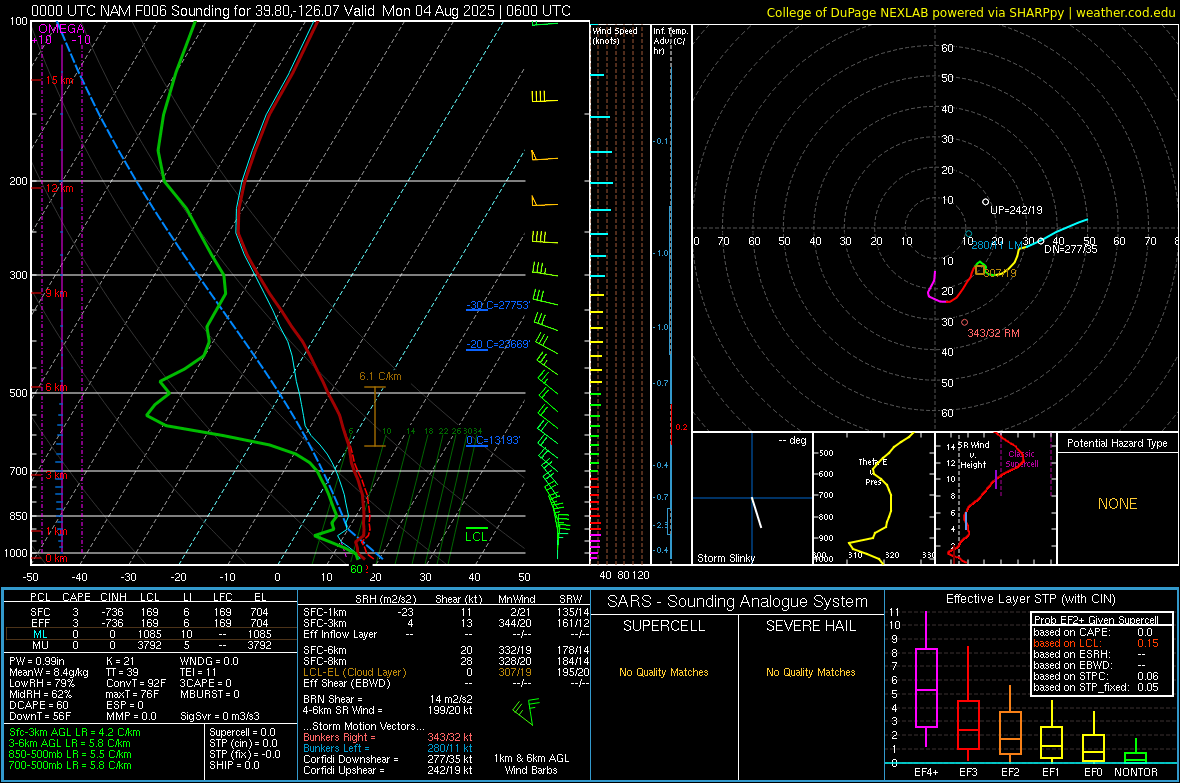This screenshot has height=783, width=1180.
Task: Click the Potential Hazard Type heading
Action: click(x=1117, y=443)
